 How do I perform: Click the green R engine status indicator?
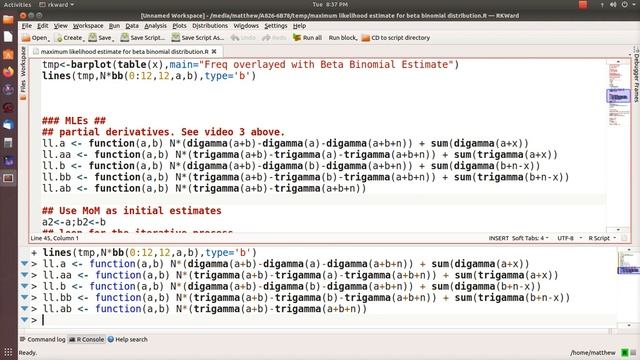click(x=624, y=353)
